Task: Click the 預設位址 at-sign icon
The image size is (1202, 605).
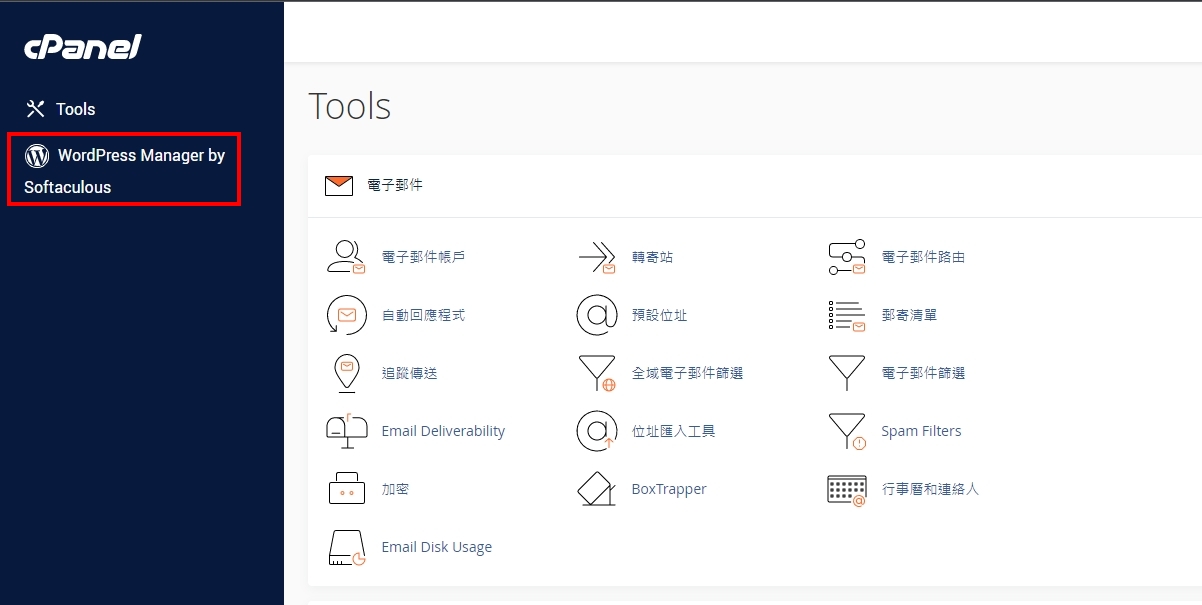Action: point(597,315)
